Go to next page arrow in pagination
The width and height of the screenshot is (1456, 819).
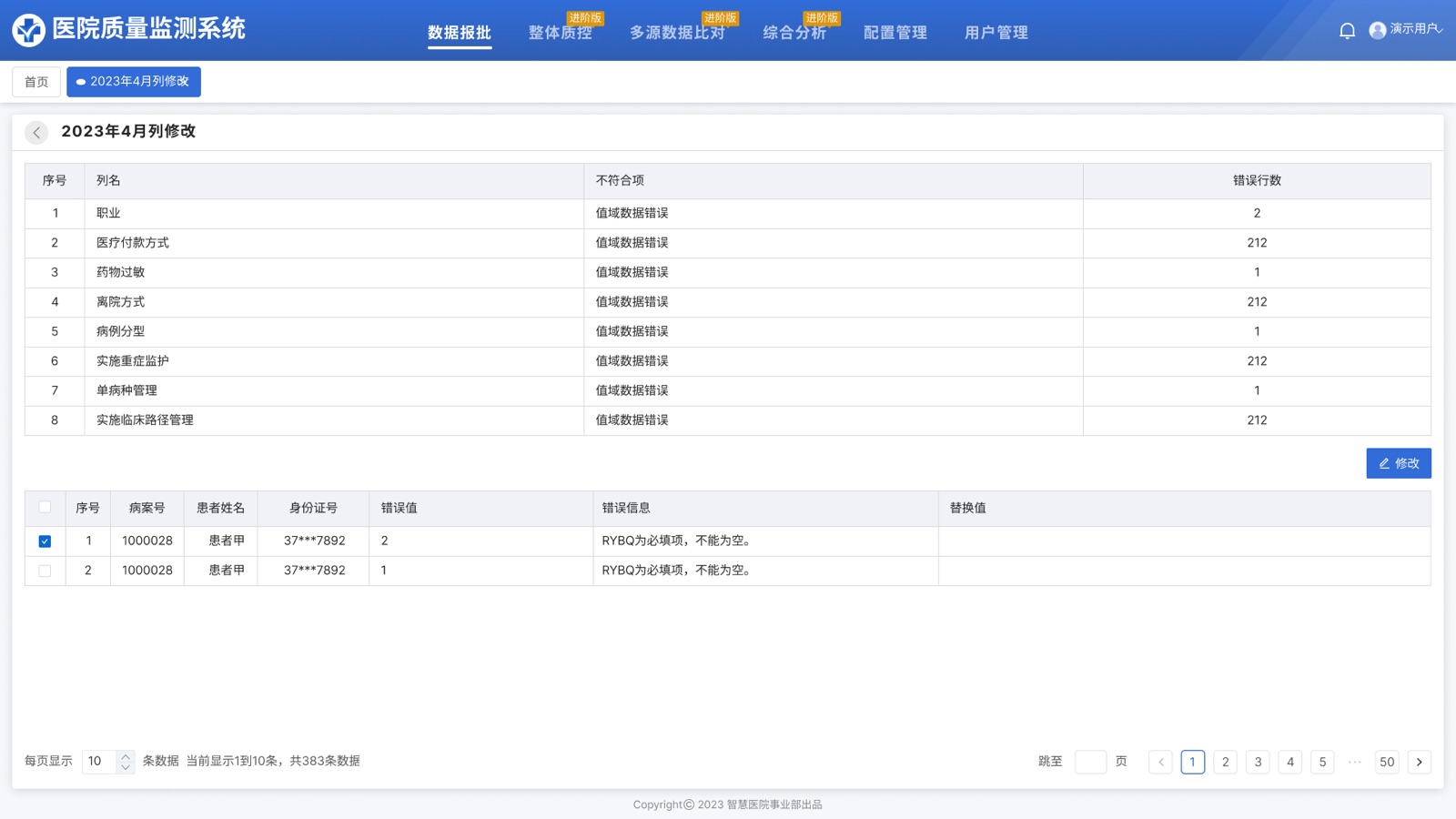click(1420, 762)
